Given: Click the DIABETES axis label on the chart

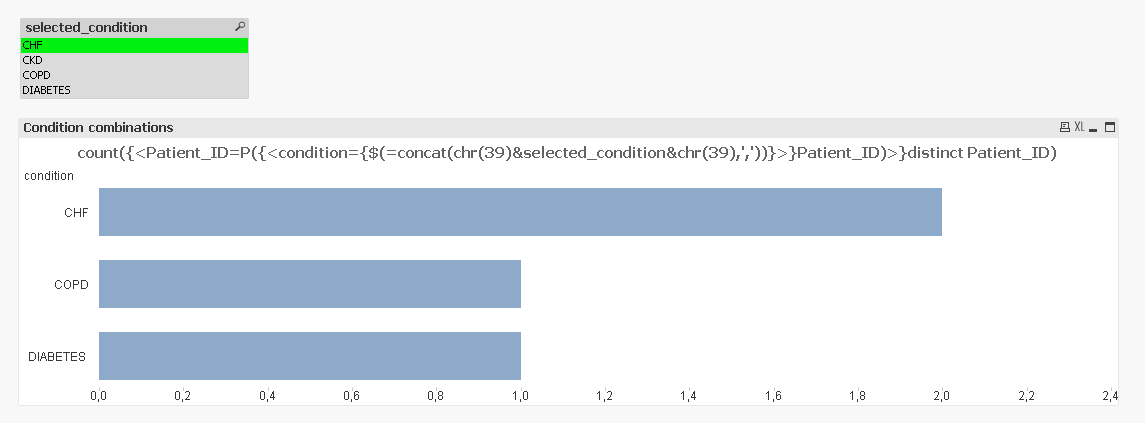Looking at the screenshot, I should [x=57, y=356].
